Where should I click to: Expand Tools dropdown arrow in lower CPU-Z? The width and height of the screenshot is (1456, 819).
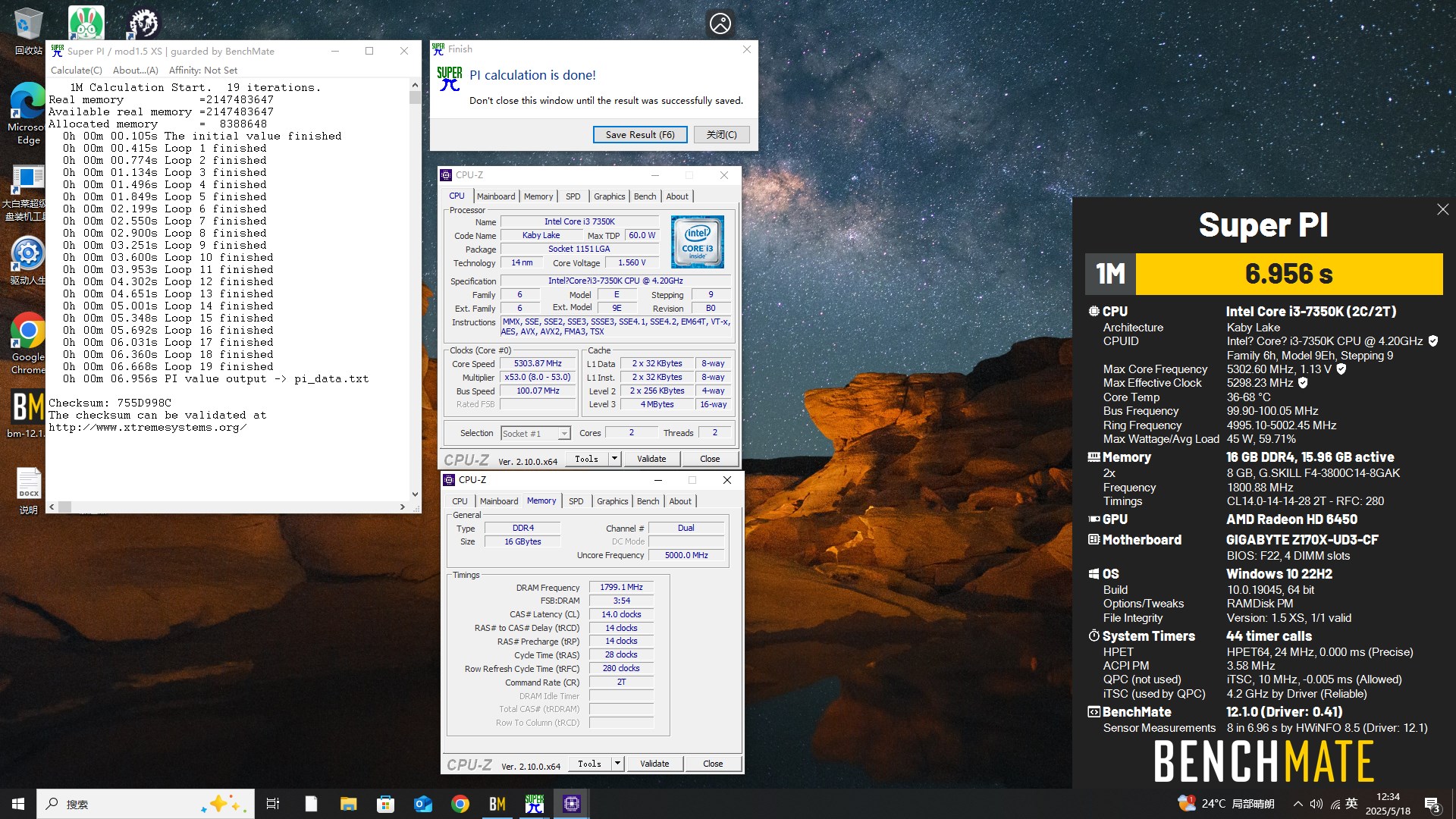(x=618, y=764)
